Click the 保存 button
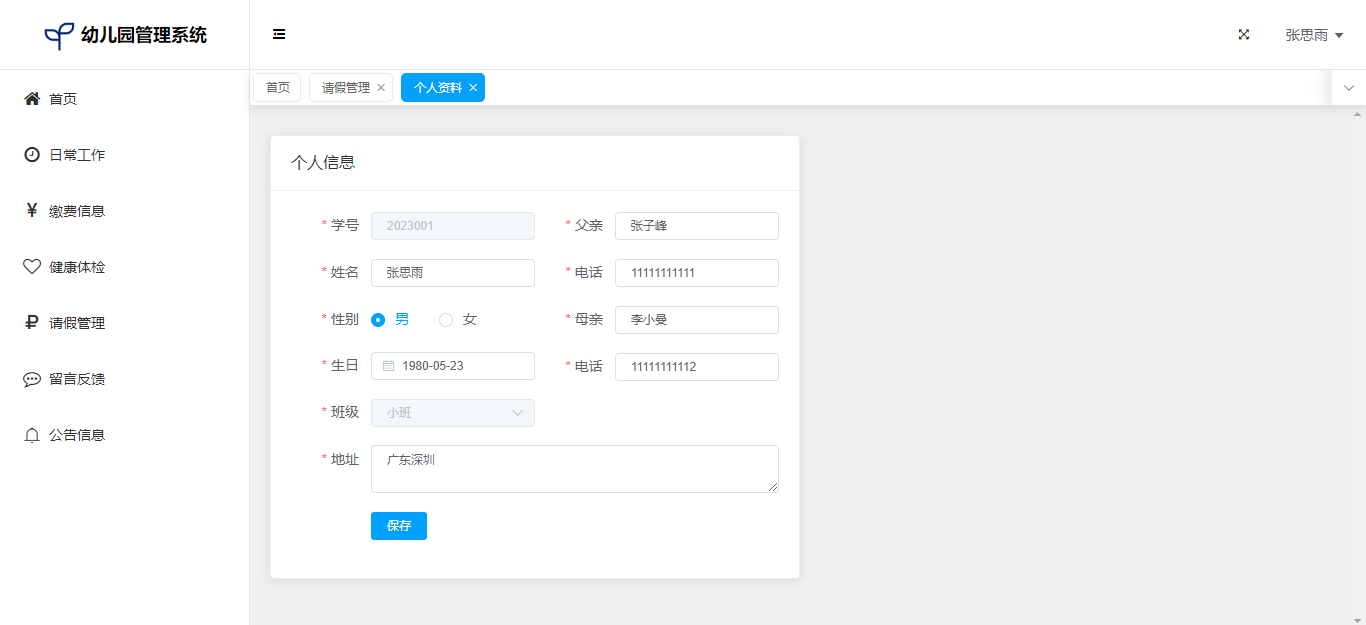 (x=398, y=526)
